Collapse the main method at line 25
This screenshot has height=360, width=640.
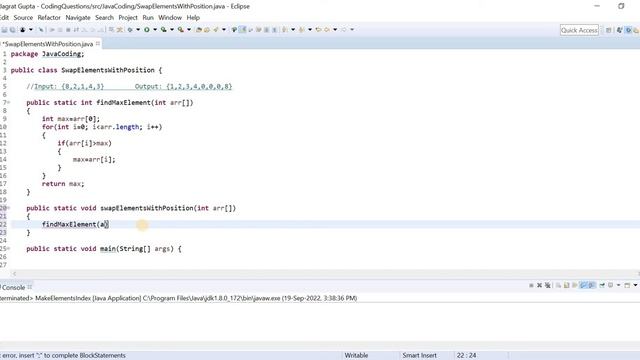tap(9, 249)
